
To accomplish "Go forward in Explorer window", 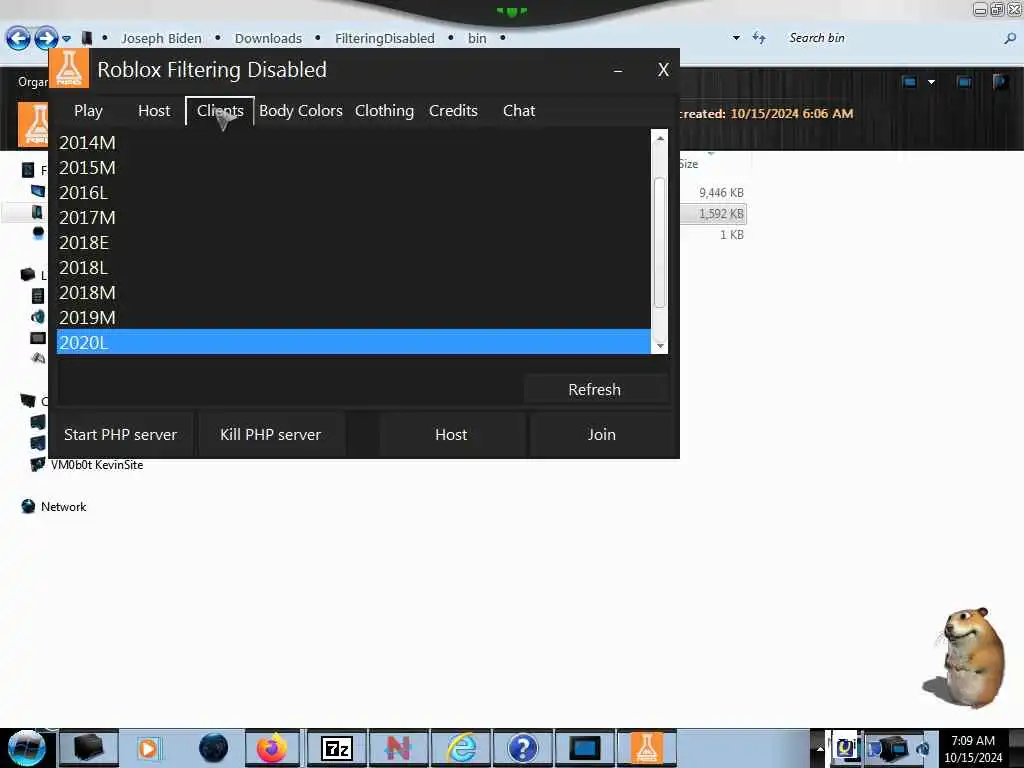I will click(45, 39).
